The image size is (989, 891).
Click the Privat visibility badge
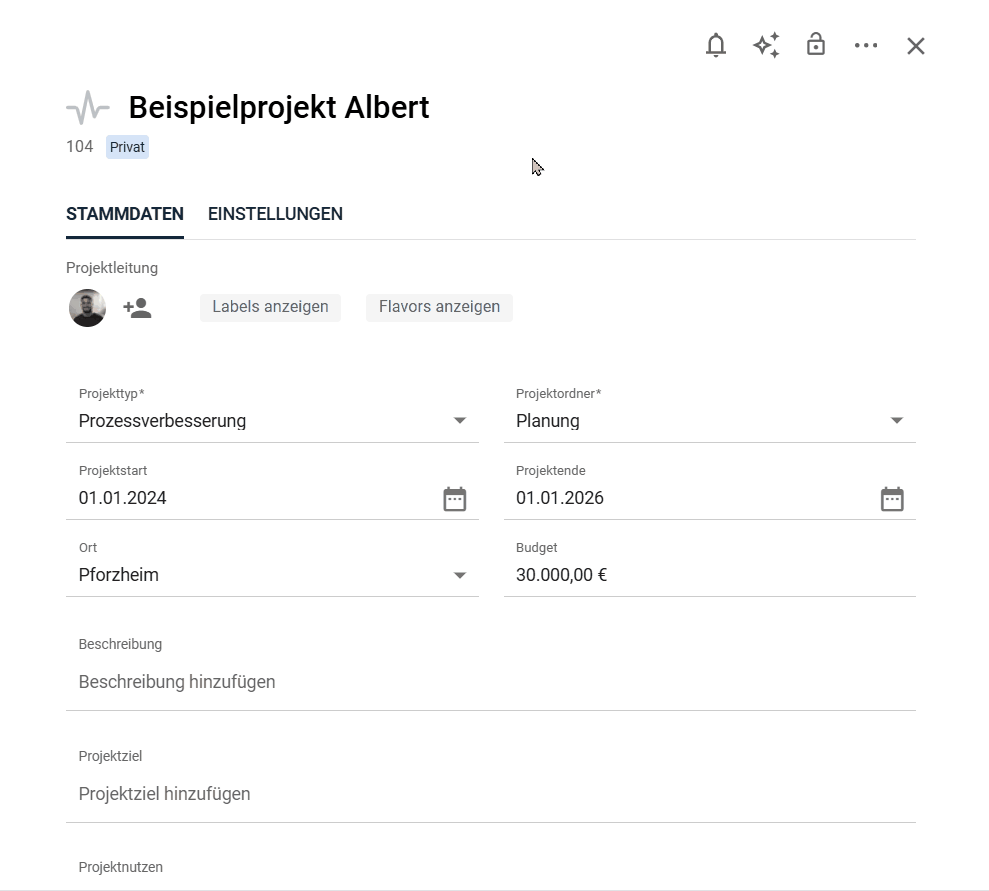127,148
